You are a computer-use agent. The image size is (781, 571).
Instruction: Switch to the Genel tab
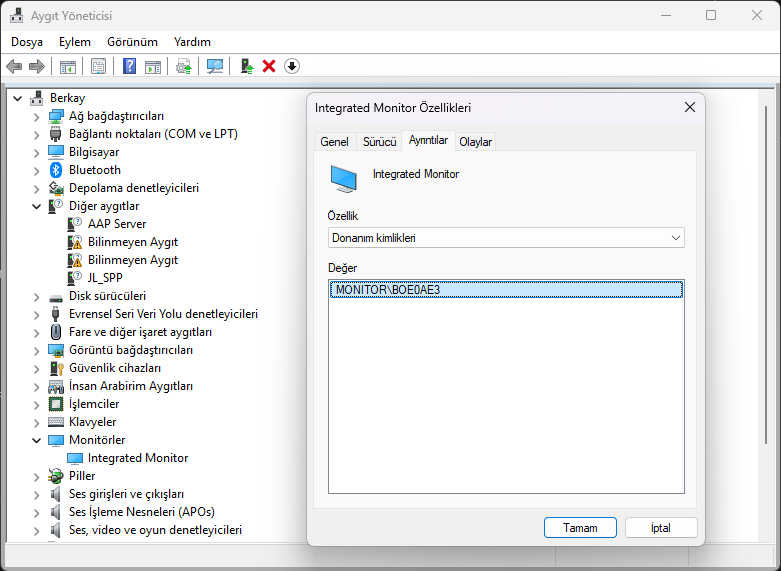334,142
